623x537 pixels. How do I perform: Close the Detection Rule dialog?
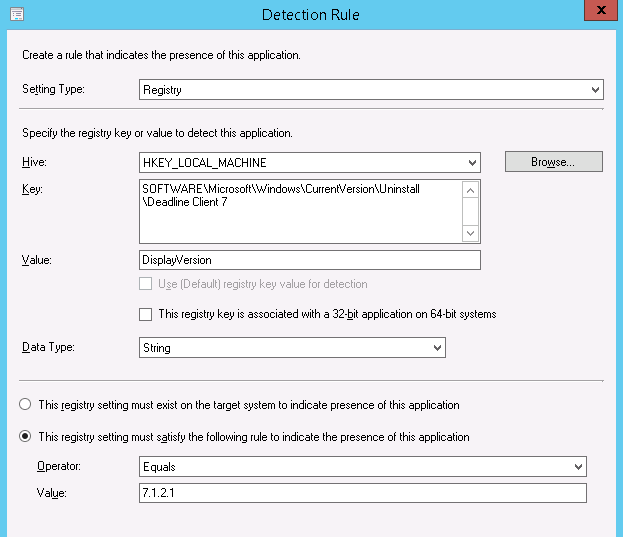tap(597, 11)
